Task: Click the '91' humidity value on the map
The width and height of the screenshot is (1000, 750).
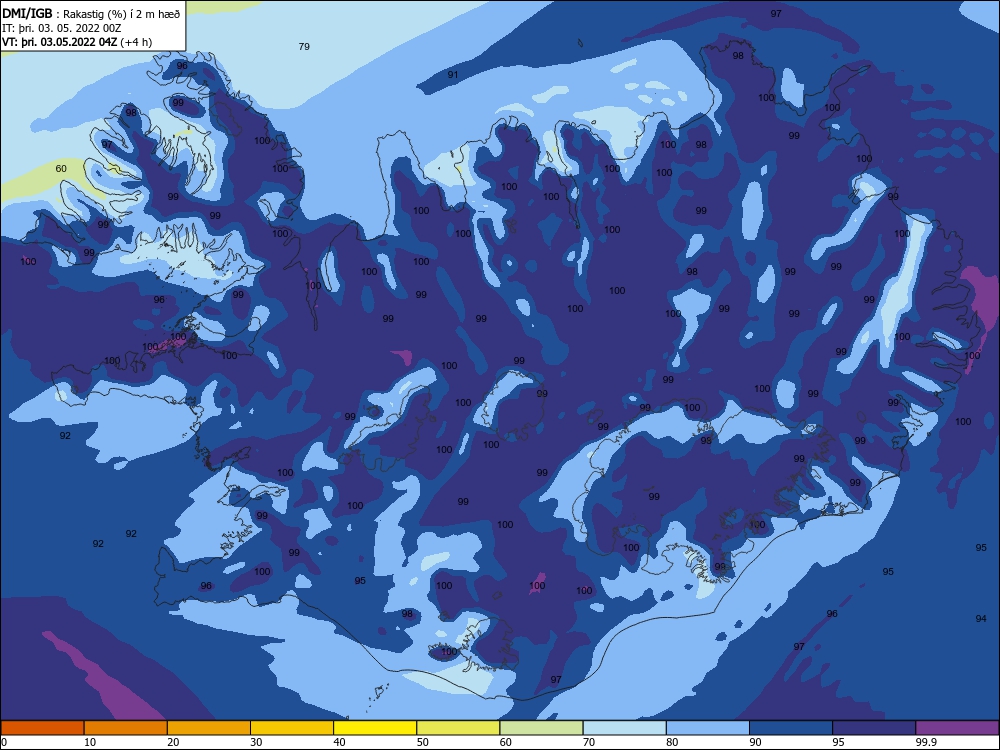Action: pos(453,75)
